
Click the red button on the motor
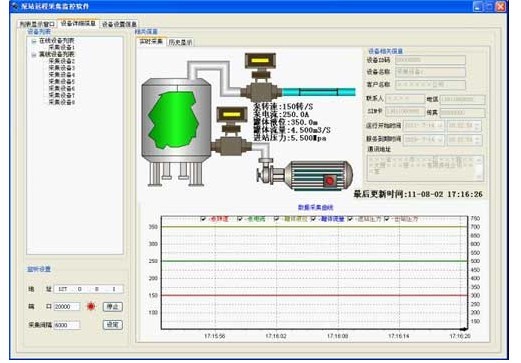click(329, 181)
